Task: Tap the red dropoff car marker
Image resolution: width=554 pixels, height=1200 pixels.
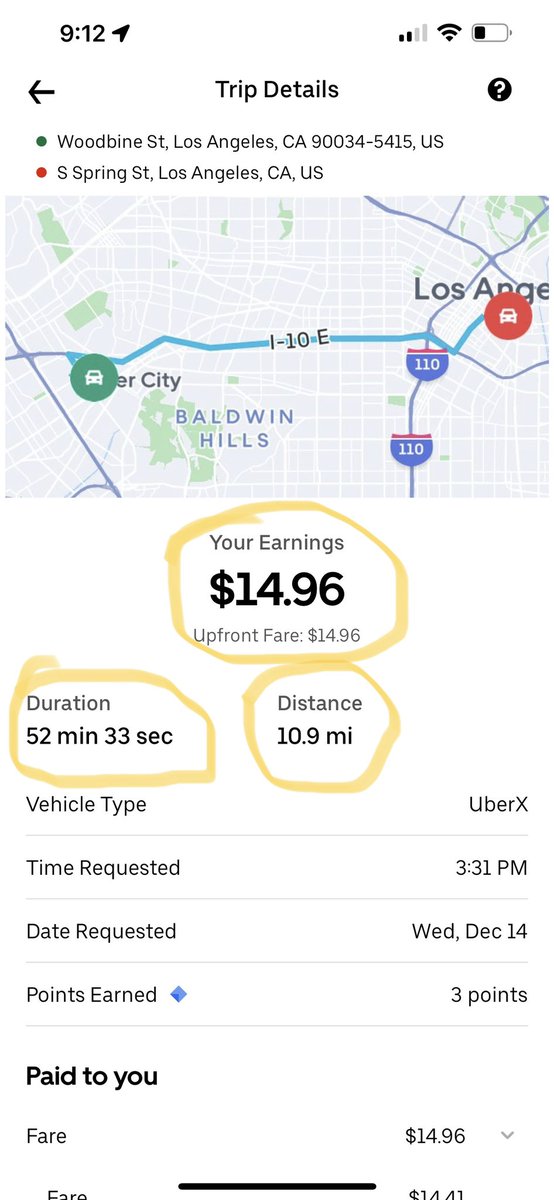Action: coord(508,317)
